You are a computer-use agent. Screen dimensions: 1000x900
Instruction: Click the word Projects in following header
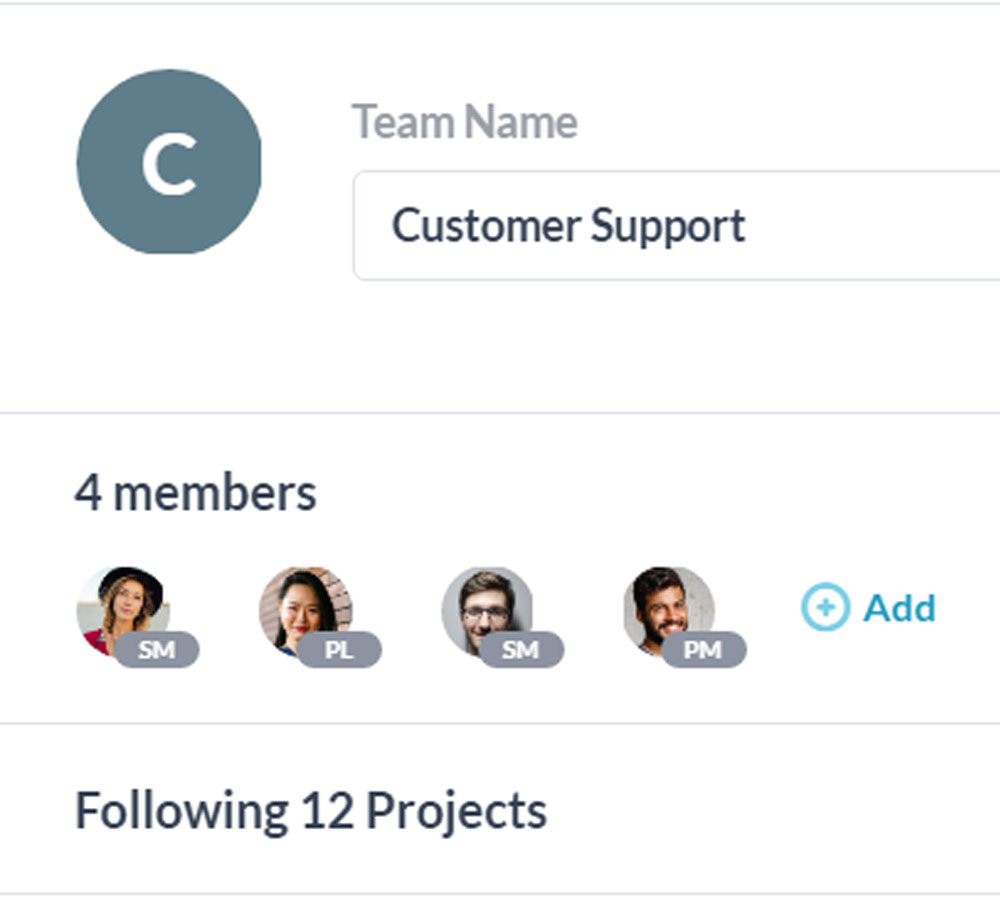coord(456,810)
